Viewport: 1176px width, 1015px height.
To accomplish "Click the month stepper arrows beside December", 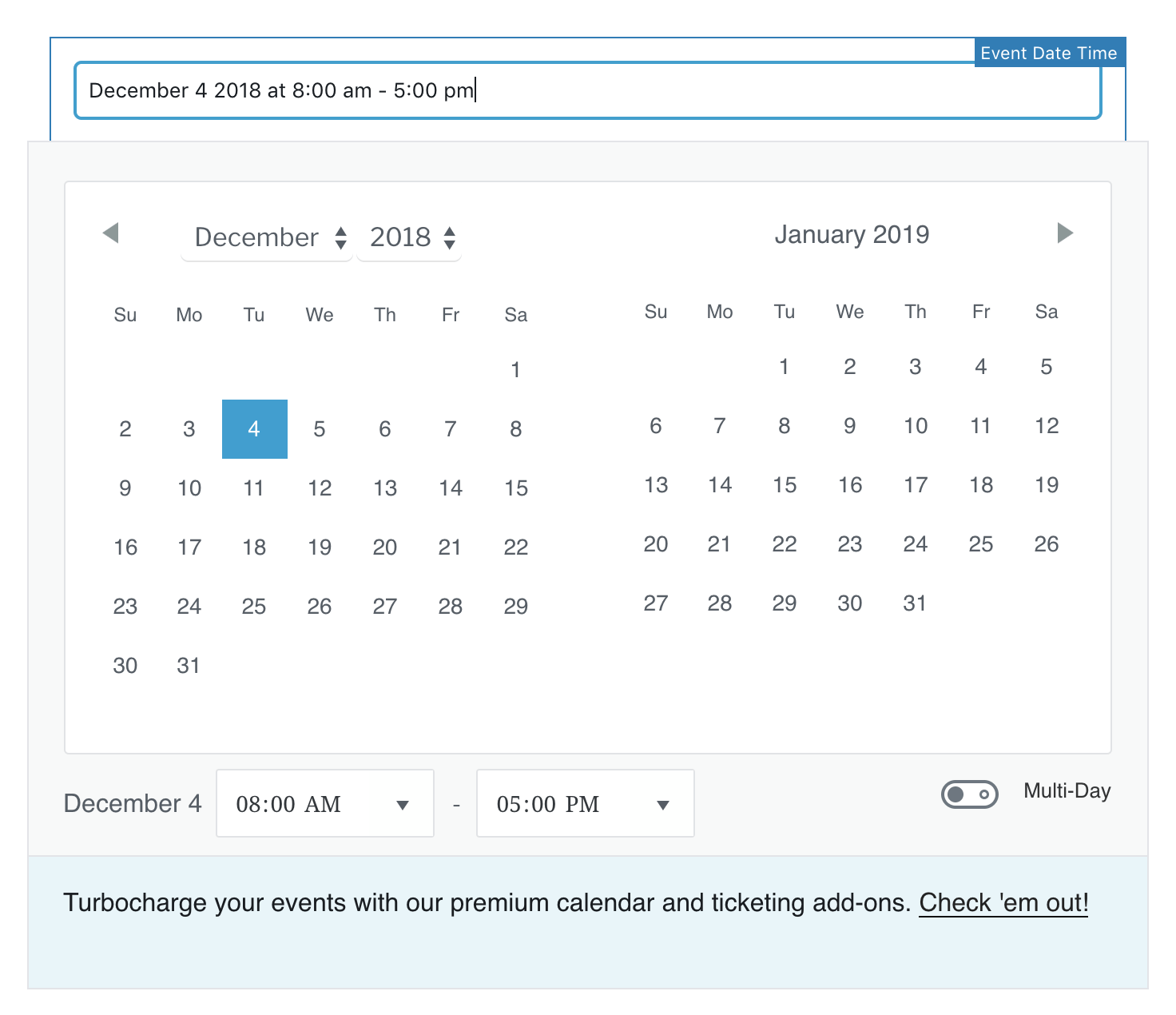I will (x=341, y=237).
